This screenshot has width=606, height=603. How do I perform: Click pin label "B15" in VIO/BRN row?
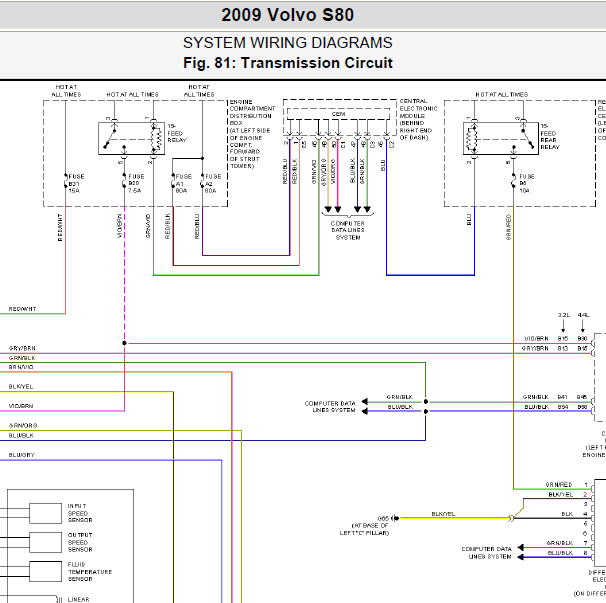pyautogui.click(x=563, y=339)
